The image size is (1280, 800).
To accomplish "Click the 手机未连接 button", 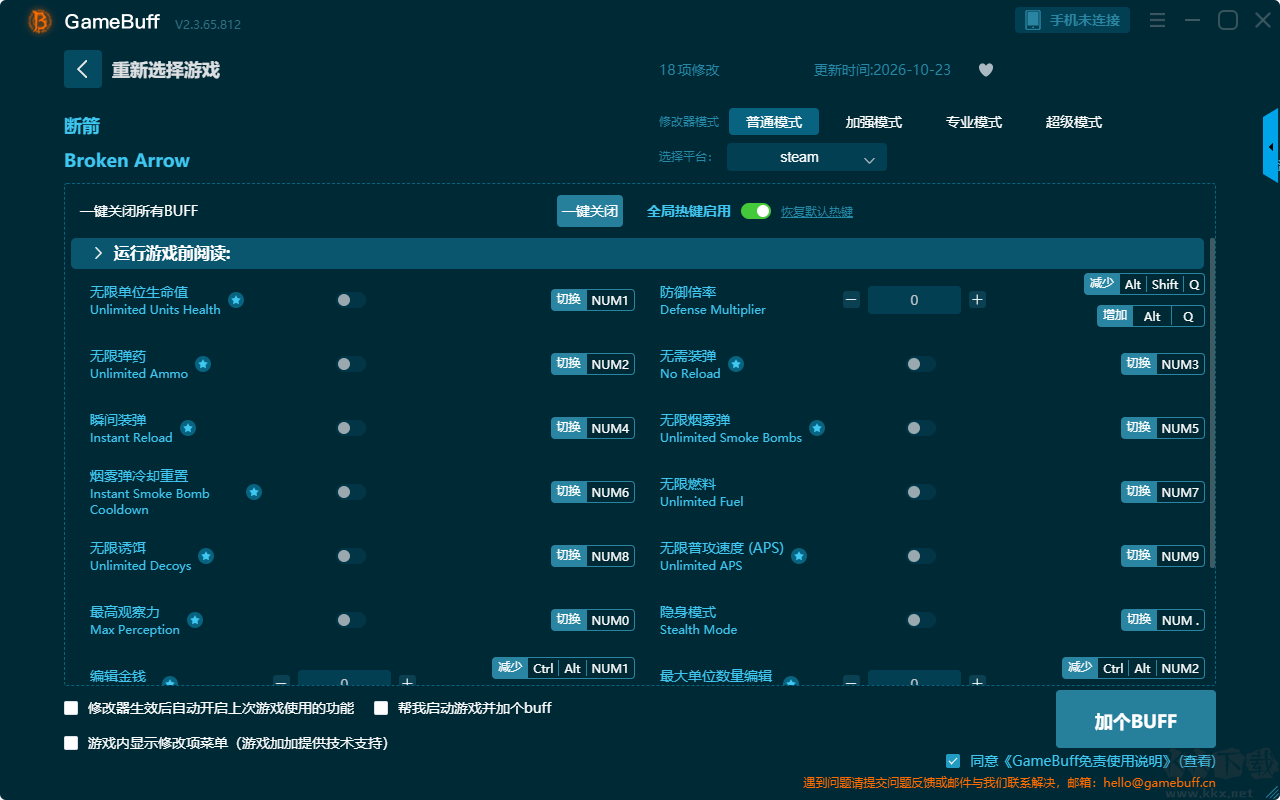I will [x=1073, y=20].
